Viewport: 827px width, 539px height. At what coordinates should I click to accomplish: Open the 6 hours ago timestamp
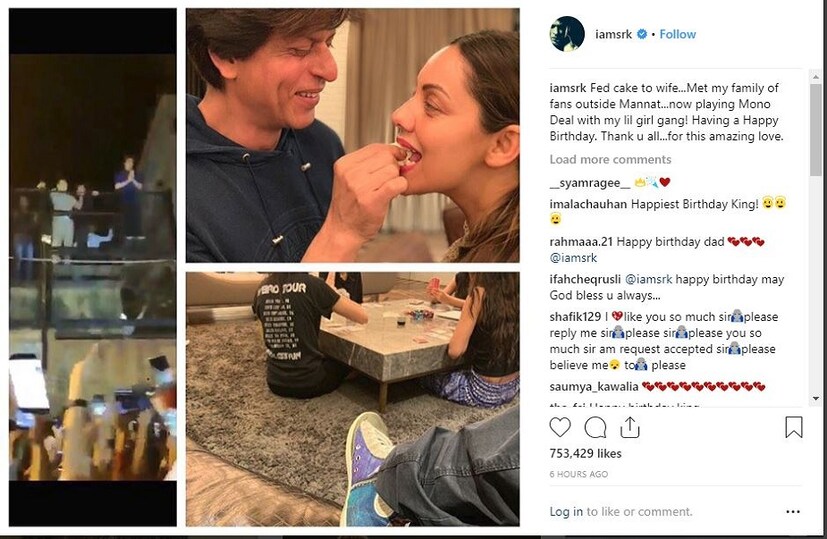578,474
